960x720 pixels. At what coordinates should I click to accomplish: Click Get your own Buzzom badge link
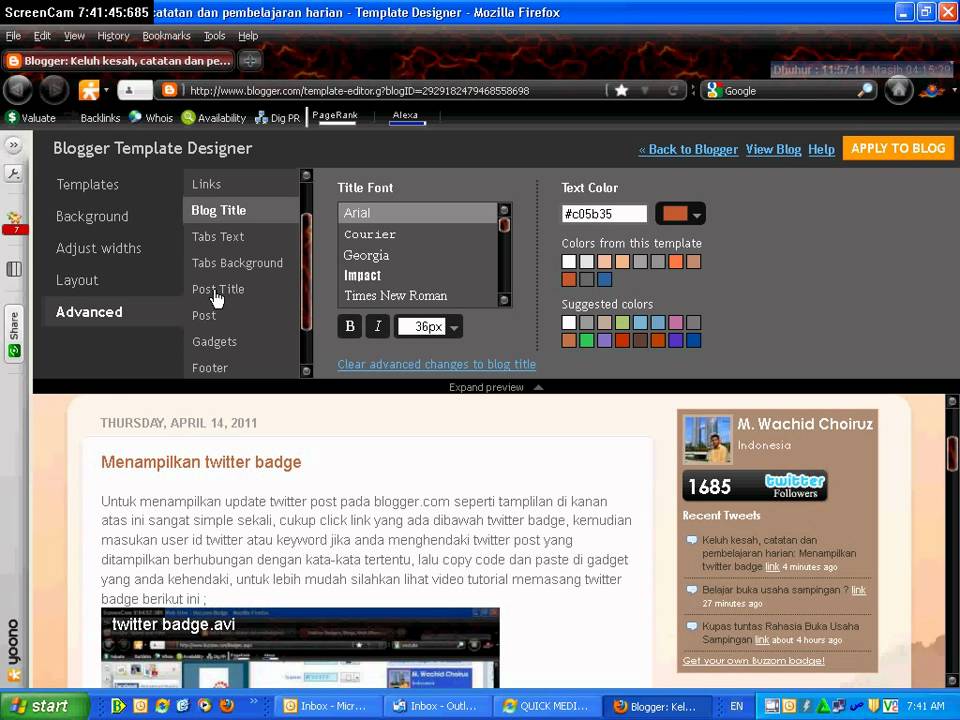click(x=754, y=661)
